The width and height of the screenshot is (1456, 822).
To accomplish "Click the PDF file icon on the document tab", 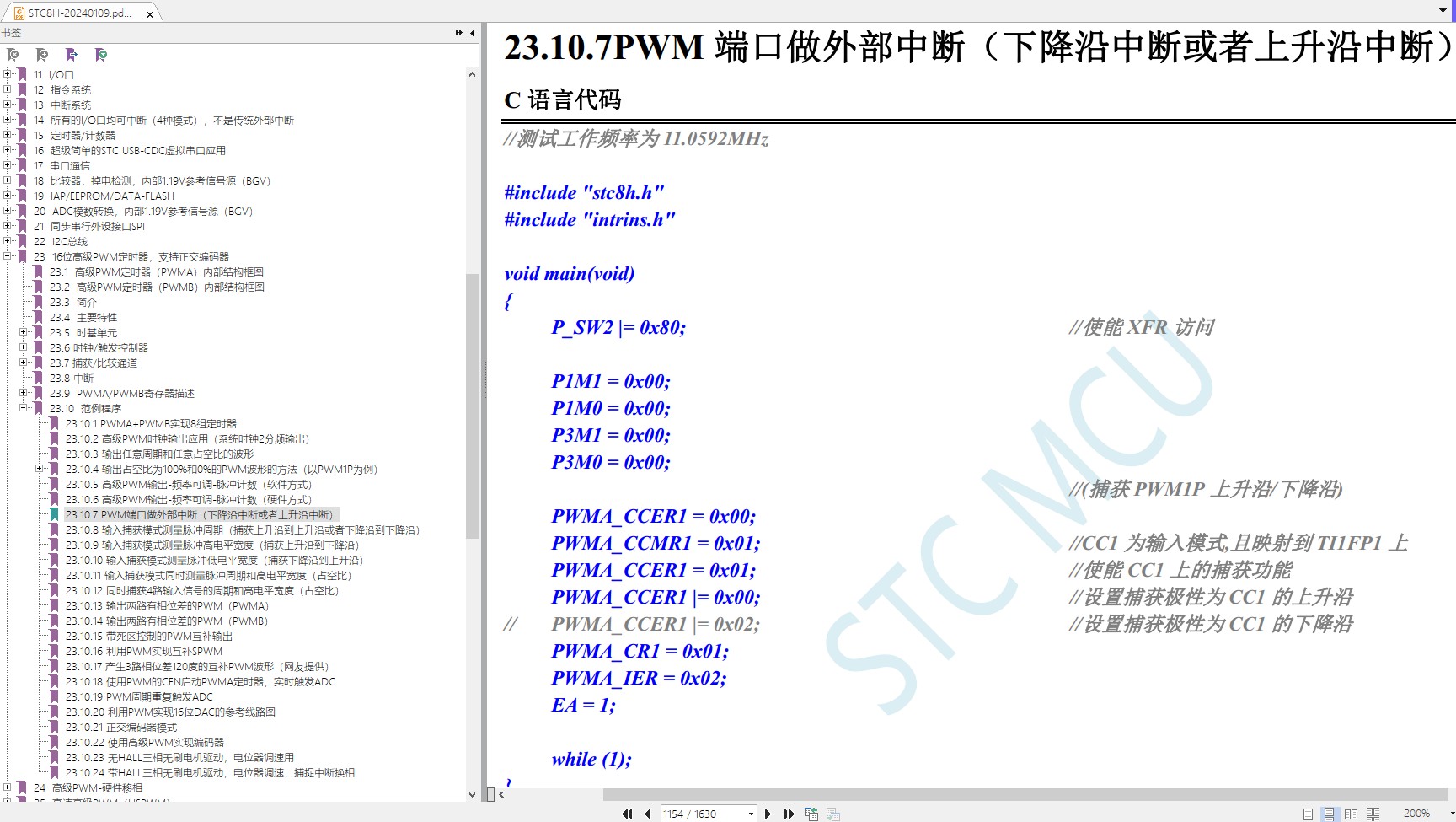I will [x=19, y=13].
